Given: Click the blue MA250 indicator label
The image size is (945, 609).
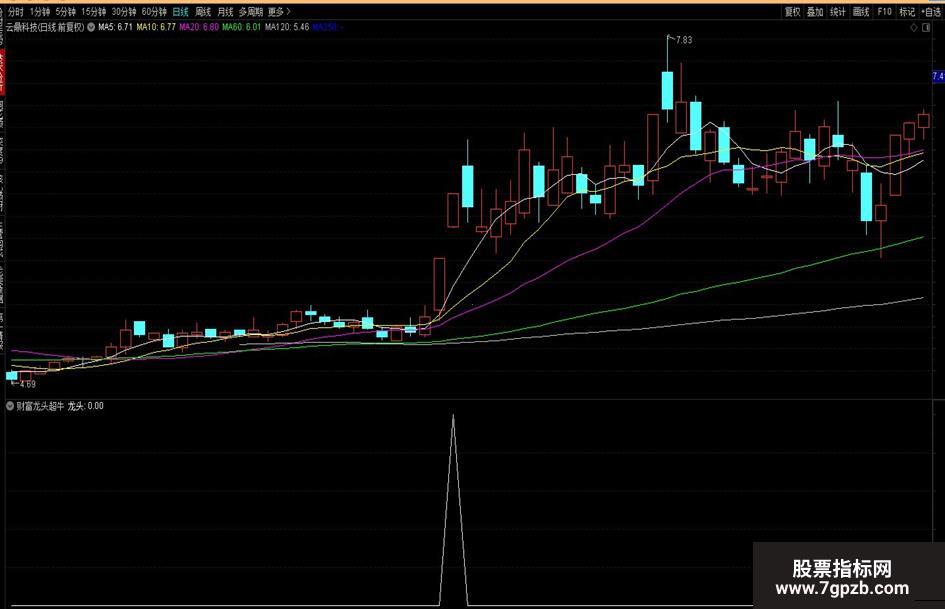Looking at the screenshot, I should 327,27.
